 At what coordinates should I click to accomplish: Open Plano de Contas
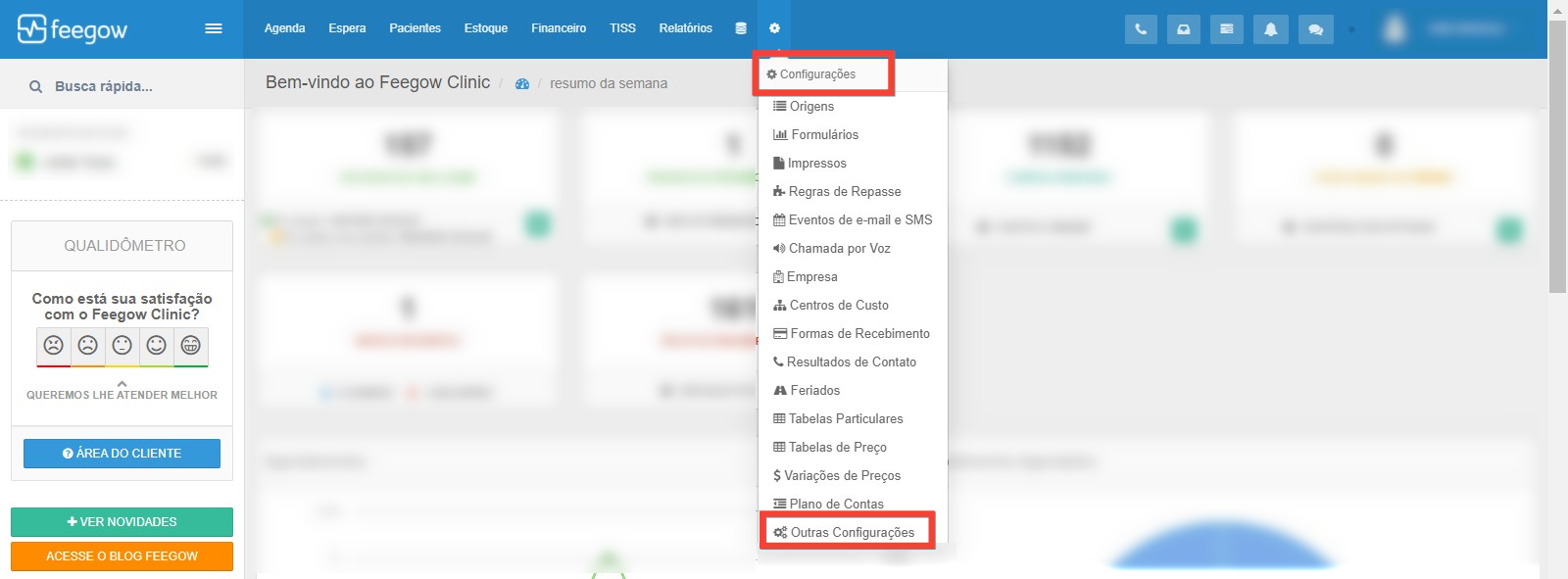(853, 504)
